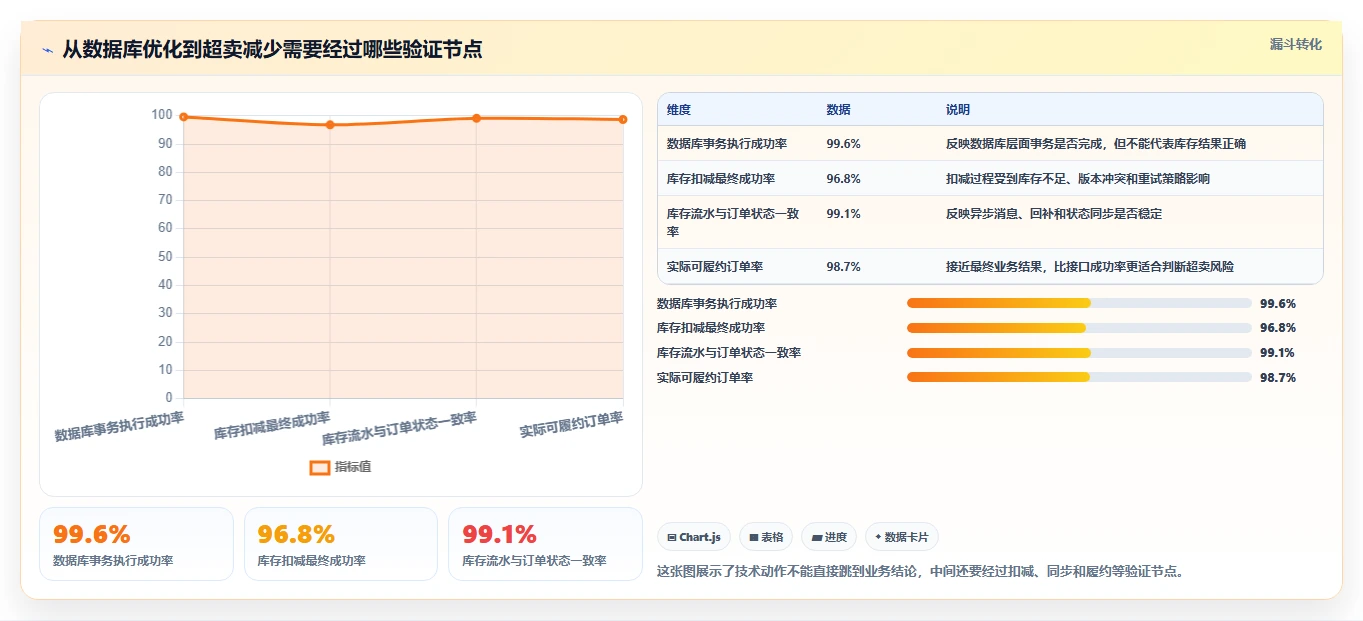Click the 99.1% red stat card
The image size is (1363, 621).
(x=545, y=544)
